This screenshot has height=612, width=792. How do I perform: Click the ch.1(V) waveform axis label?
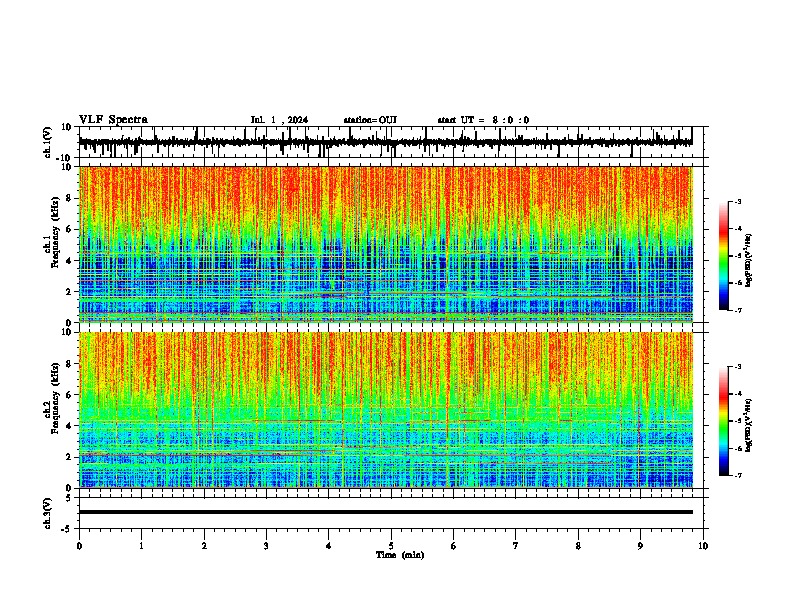(48, 142)
